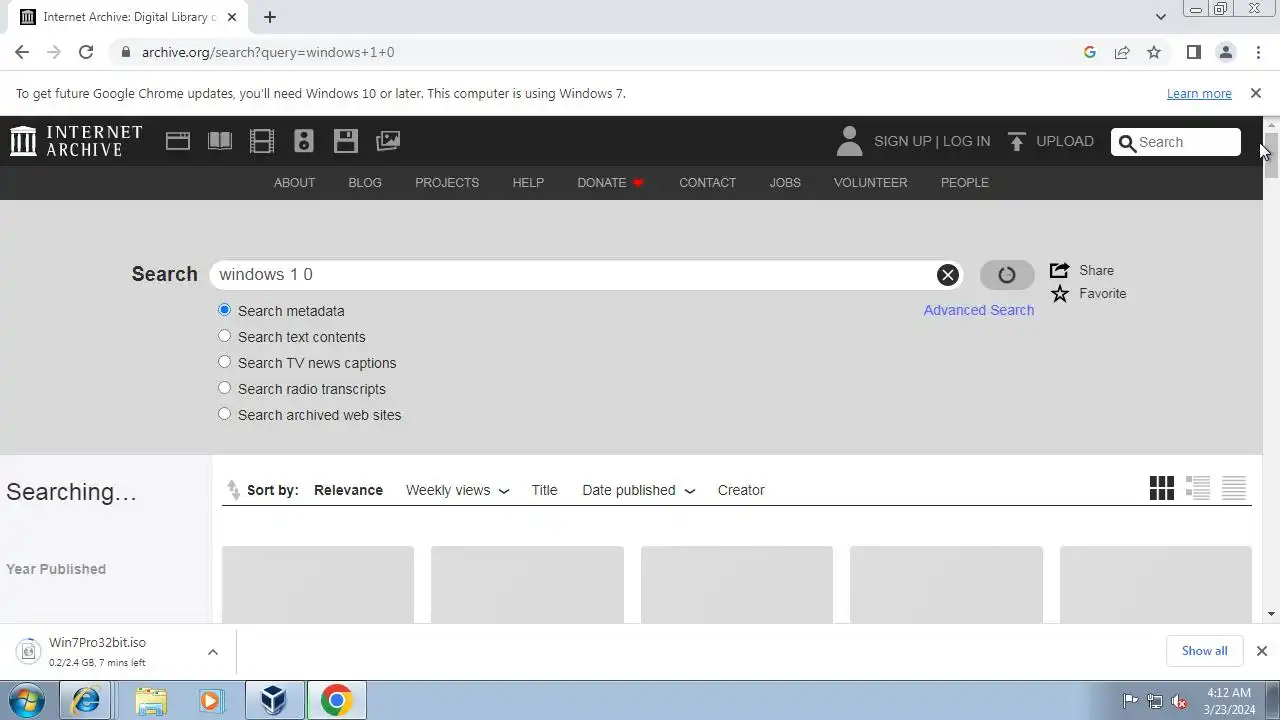Open Chrome side panel icon
Screen dimensions: 1280x720
tap(1193, 52)
